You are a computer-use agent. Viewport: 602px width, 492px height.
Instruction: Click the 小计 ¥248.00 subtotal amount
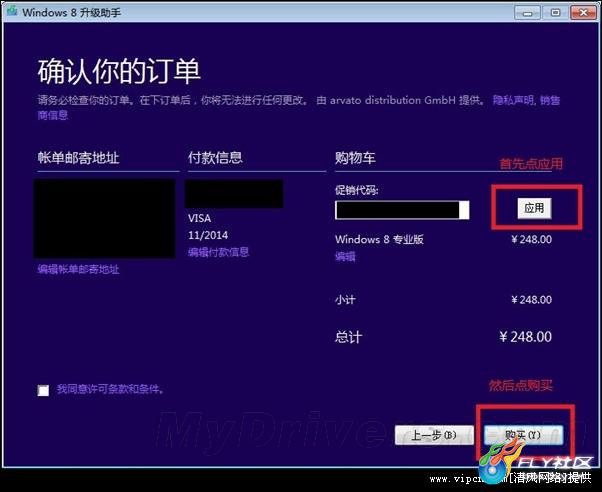pos(531,300)
